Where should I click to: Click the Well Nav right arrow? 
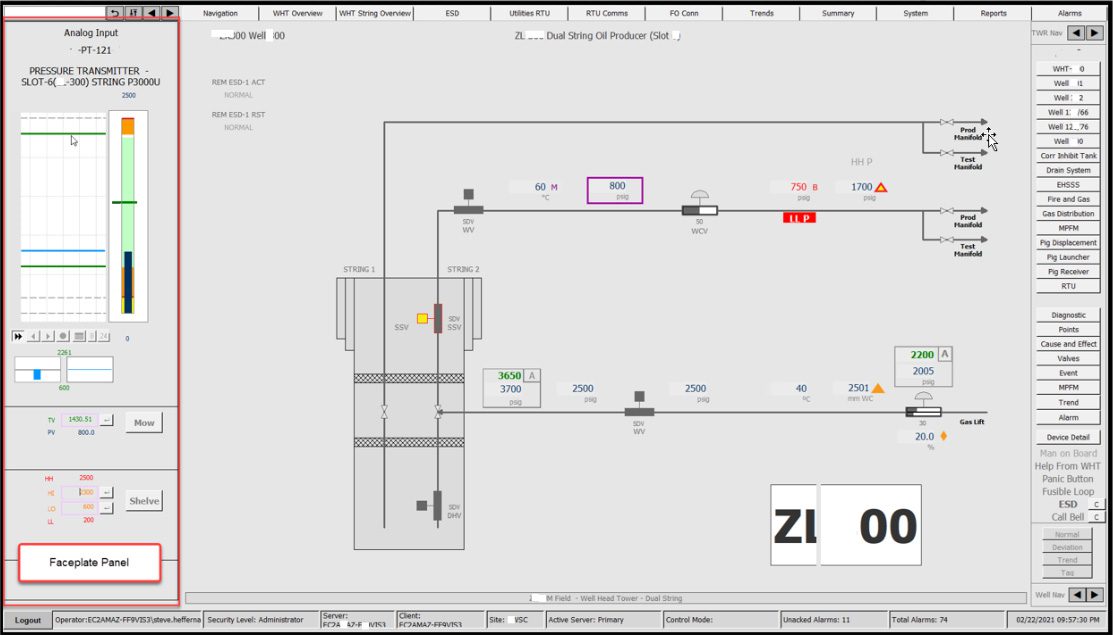pyautogui.click(x=1095, y=594)
